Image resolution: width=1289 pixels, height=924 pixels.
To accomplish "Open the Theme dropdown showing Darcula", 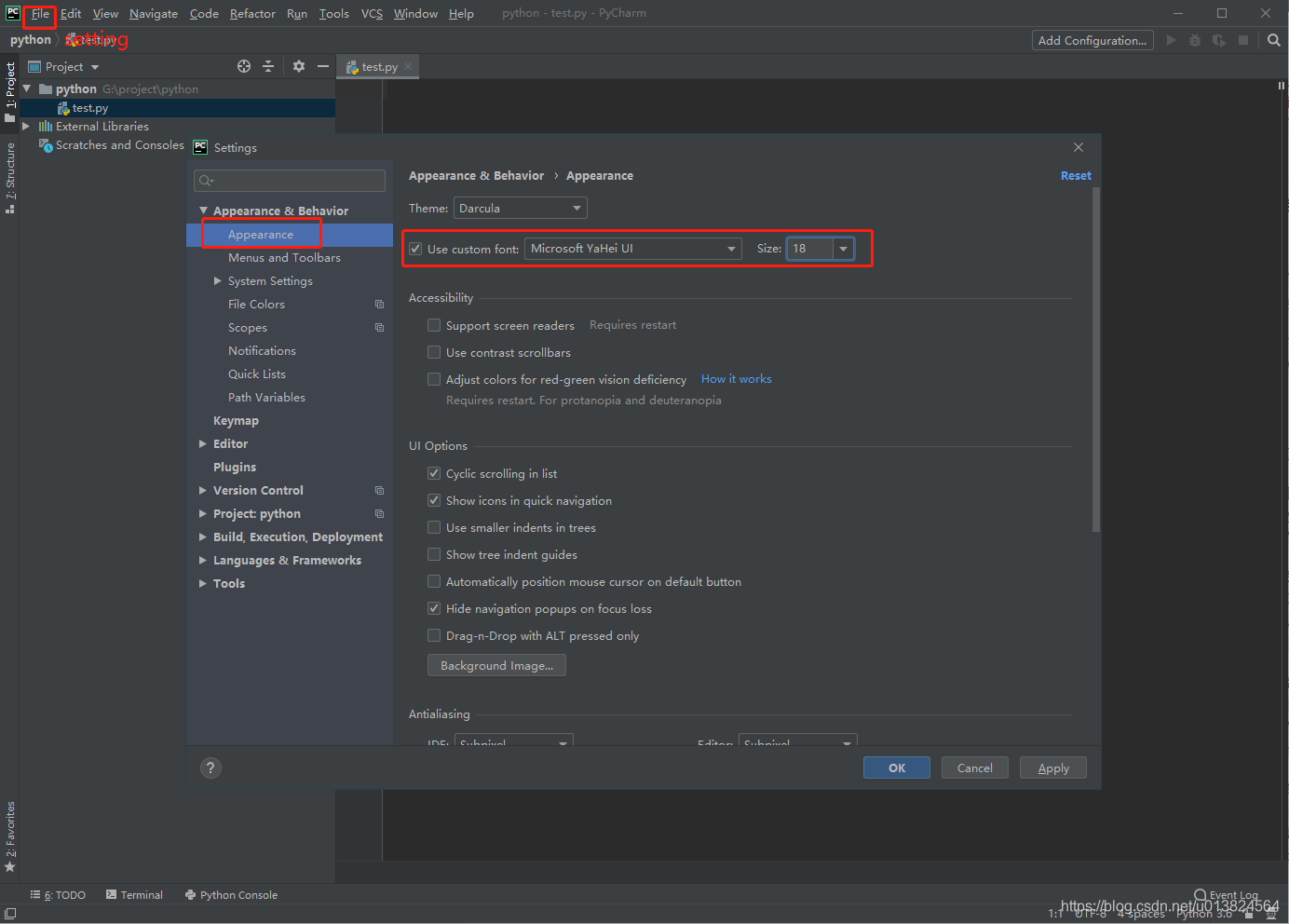I will coord(520,208).
